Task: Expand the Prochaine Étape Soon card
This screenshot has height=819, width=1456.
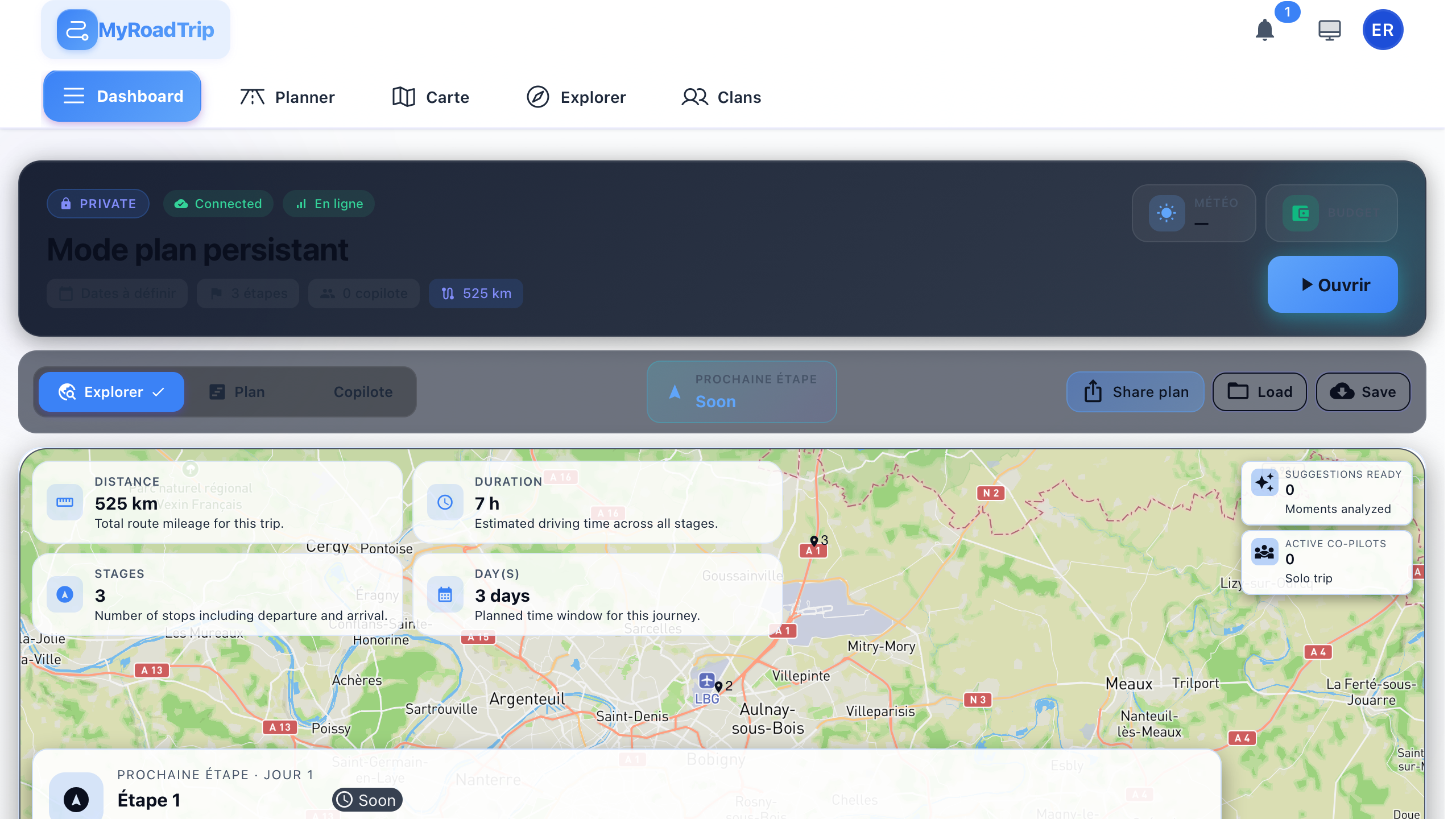Action: [x=741, y=391]
